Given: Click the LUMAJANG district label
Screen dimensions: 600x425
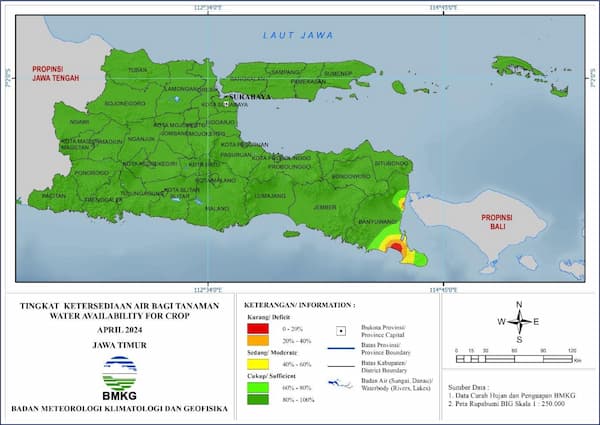Looking at the screenshot, I should [271, 196].
